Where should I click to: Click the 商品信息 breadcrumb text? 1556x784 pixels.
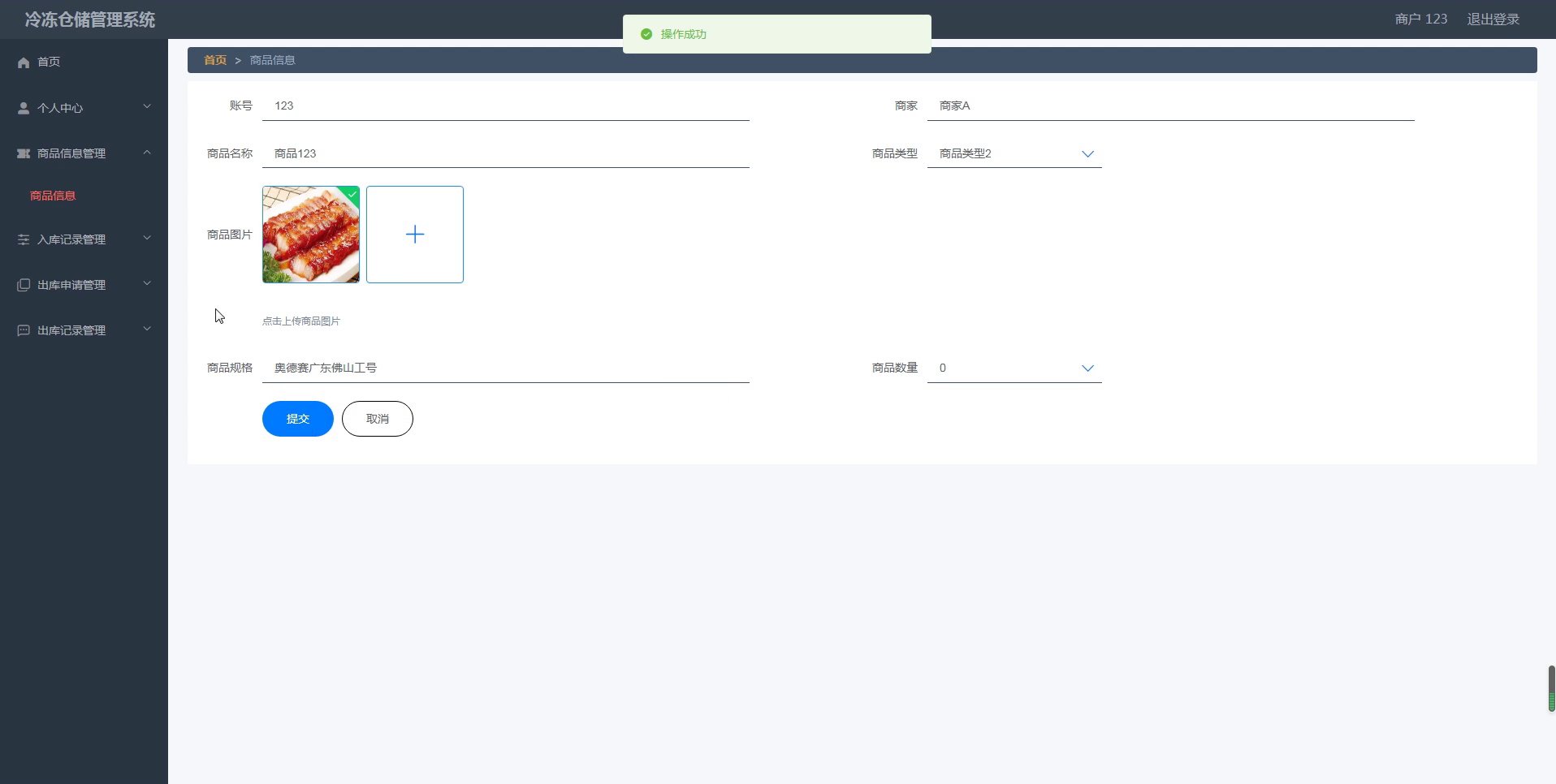[x=272, y=60]
